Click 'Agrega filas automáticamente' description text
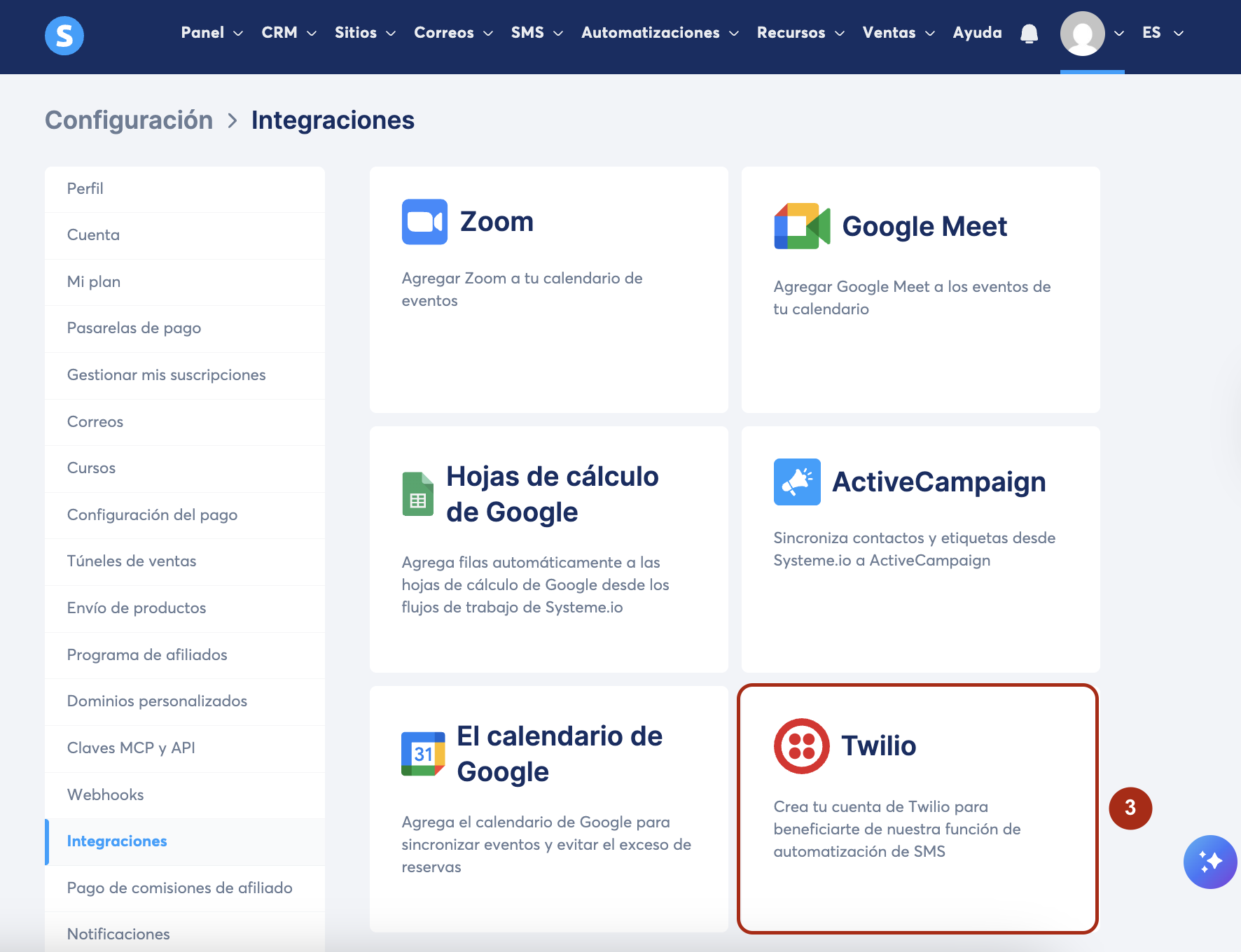The height and width of the screenshot is (952, 1241). pos(536,585)
